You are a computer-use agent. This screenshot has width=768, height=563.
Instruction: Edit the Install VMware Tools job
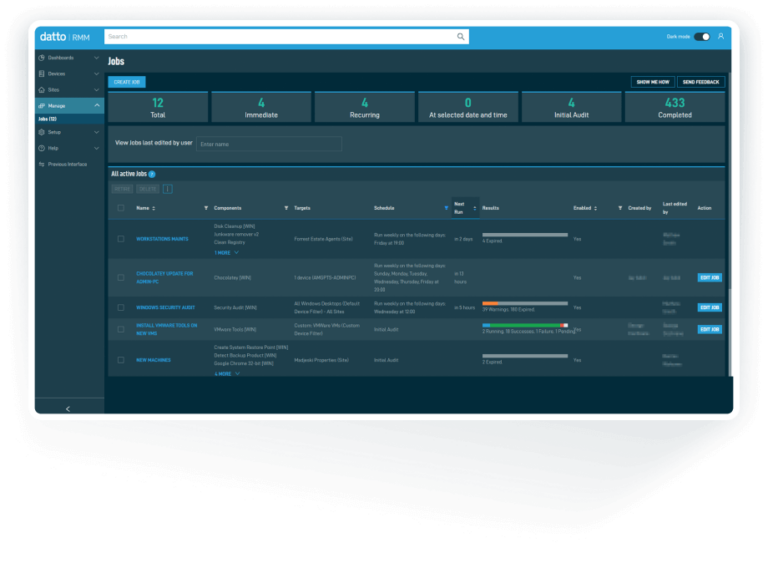pyautogui.click(x=709, y=330)
